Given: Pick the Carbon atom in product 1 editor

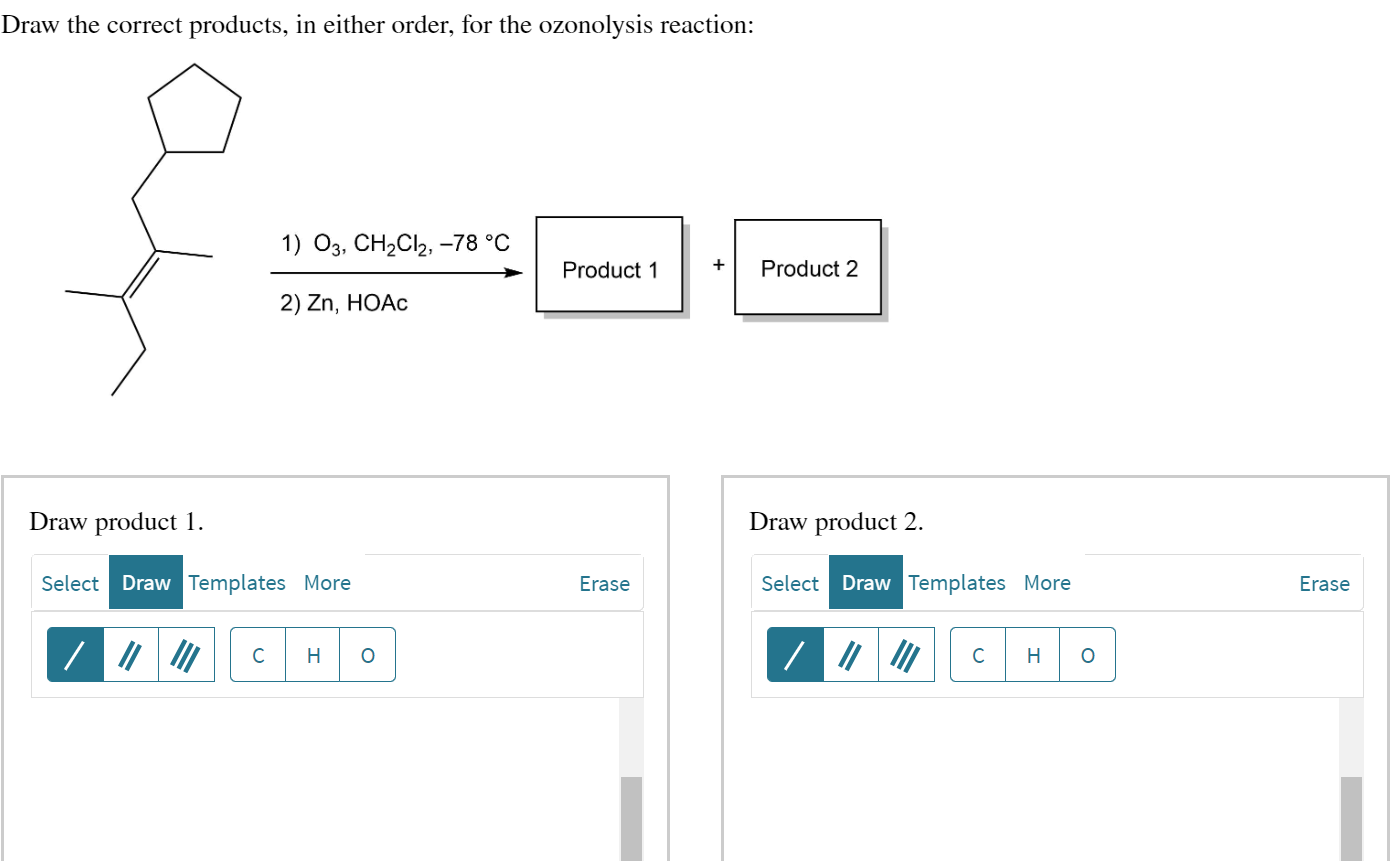Looking at the screenshot, I should tap(258, 655).
